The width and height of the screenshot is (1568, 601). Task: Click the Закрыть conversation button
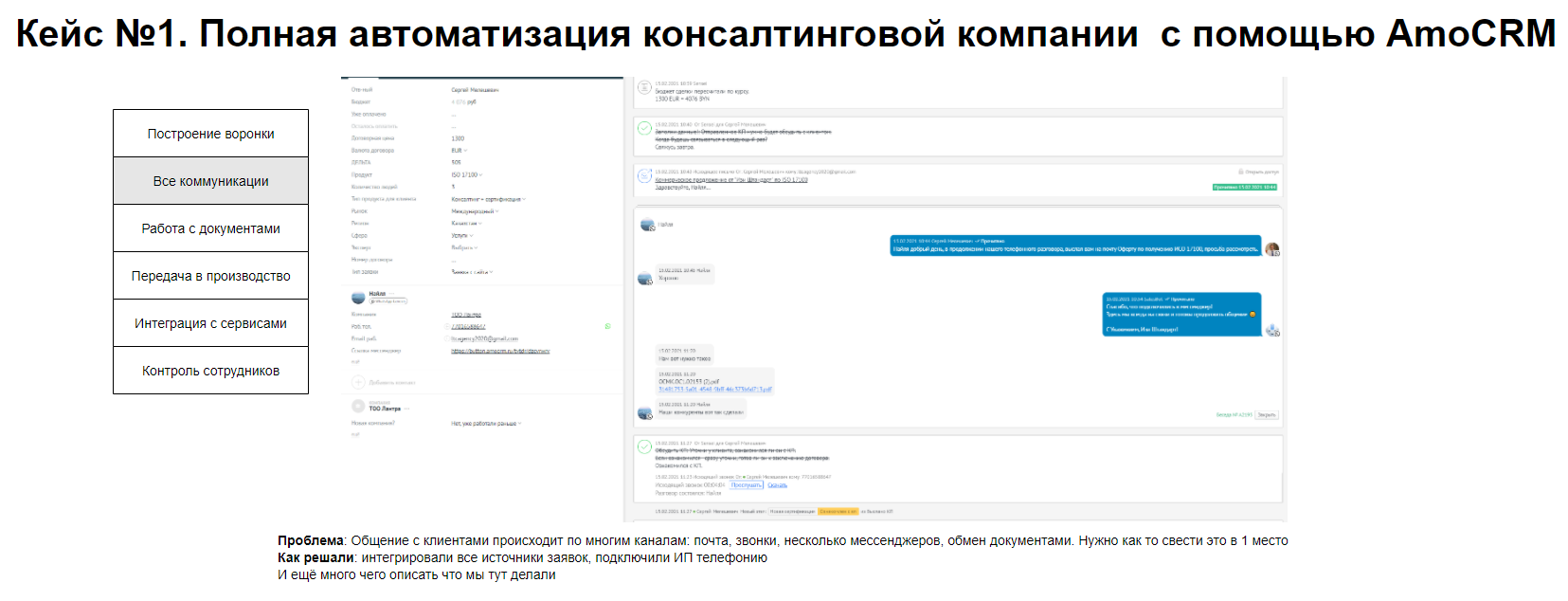click(1267, 414)
